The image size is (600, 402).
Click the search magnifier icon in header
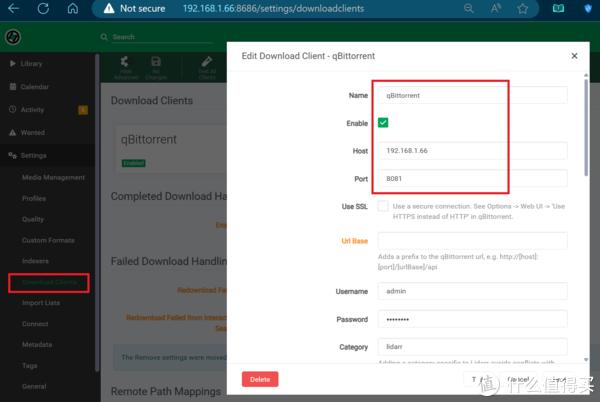pos(104,37)
